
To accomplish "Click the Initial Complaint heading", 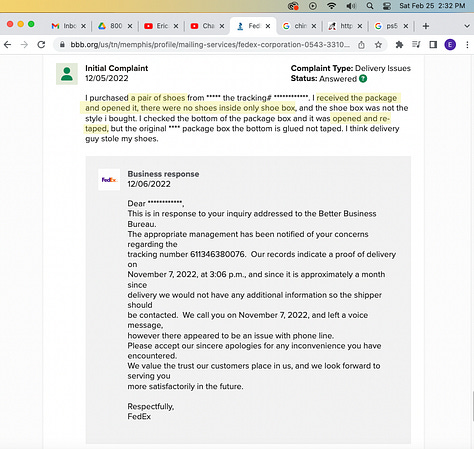I will (x=116, y=68).
